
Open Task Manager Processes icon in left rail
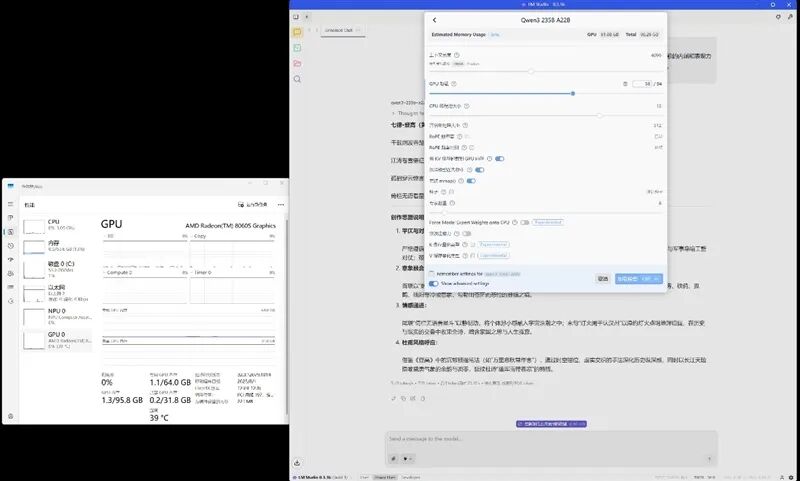point(11,218)
